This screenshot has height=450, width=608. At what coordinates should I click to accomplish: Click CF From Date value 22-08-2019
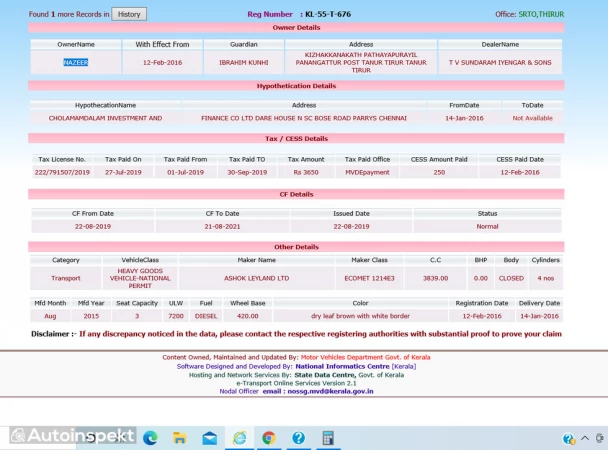(x=93, y=227)
